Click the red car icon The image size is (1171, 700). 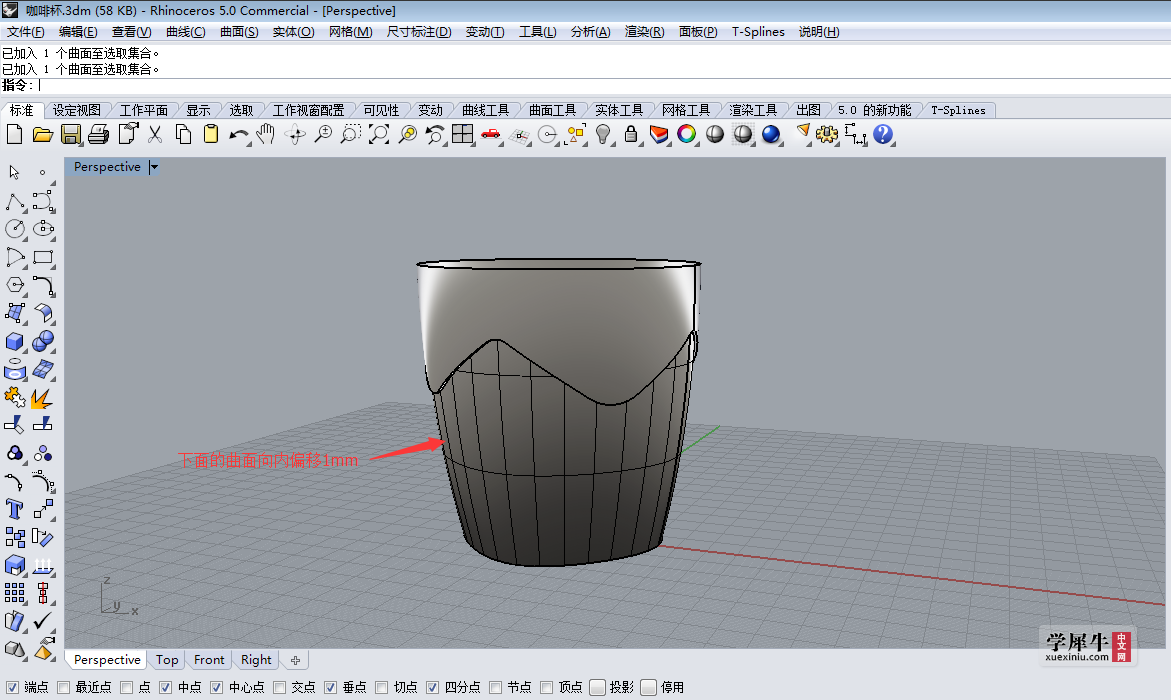pos(491,134)
